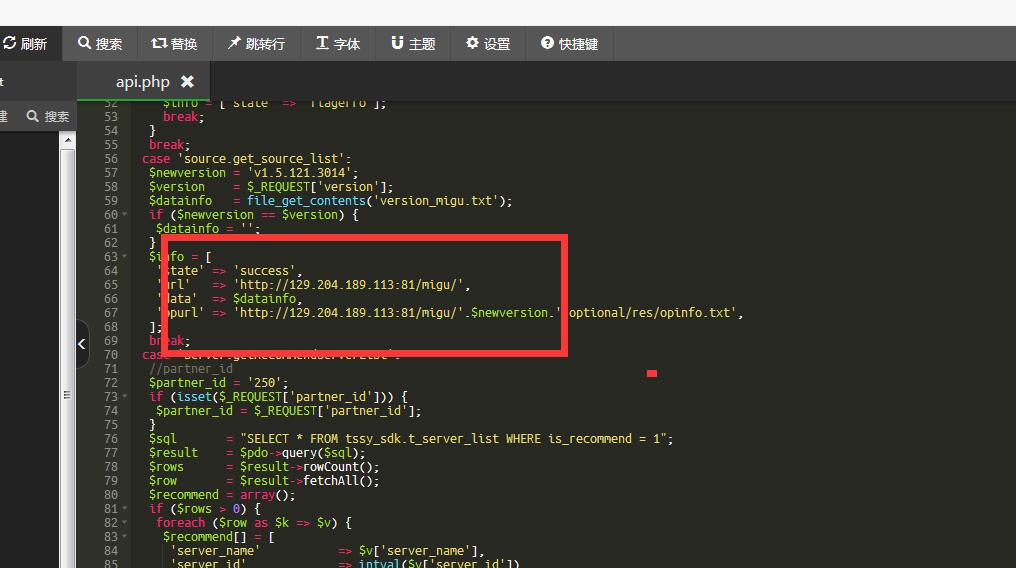
Task: Click the 刷新 refresh button in toolbar
Action: tap(26, 44)
